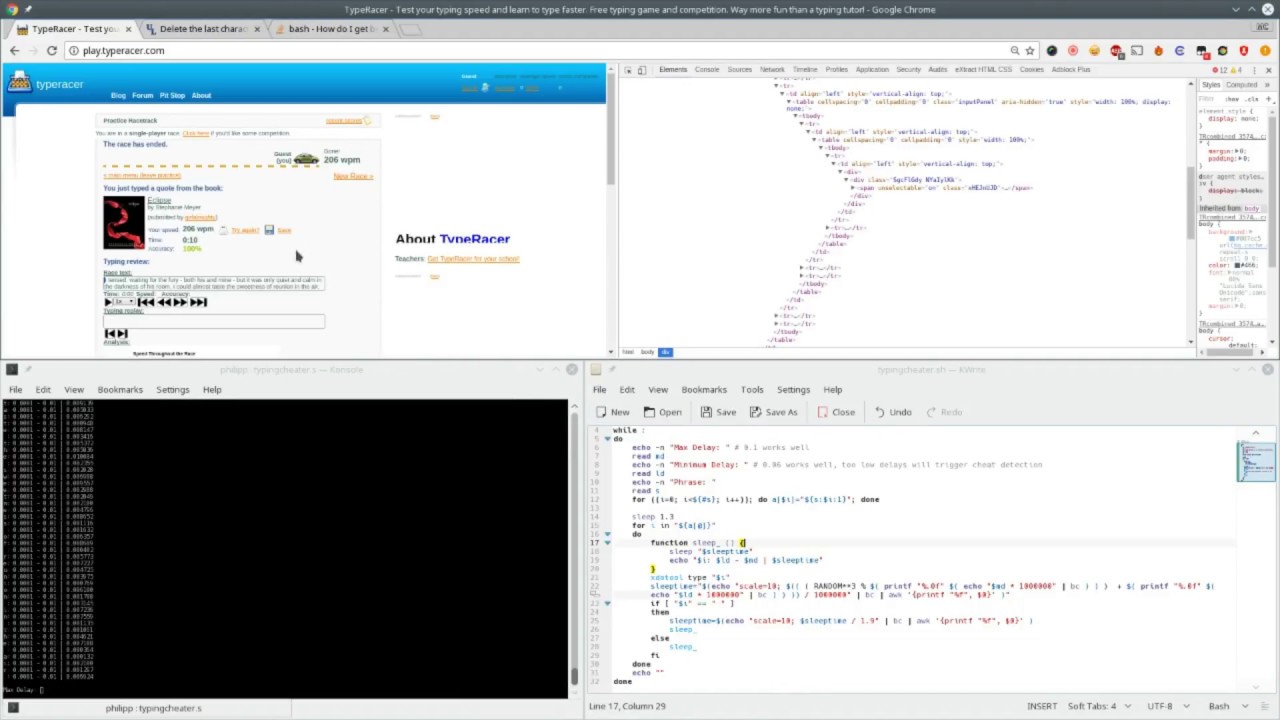Go back in Chrome browser history
This screenshot has width=1280, height=720.
[x=14, y=50]
